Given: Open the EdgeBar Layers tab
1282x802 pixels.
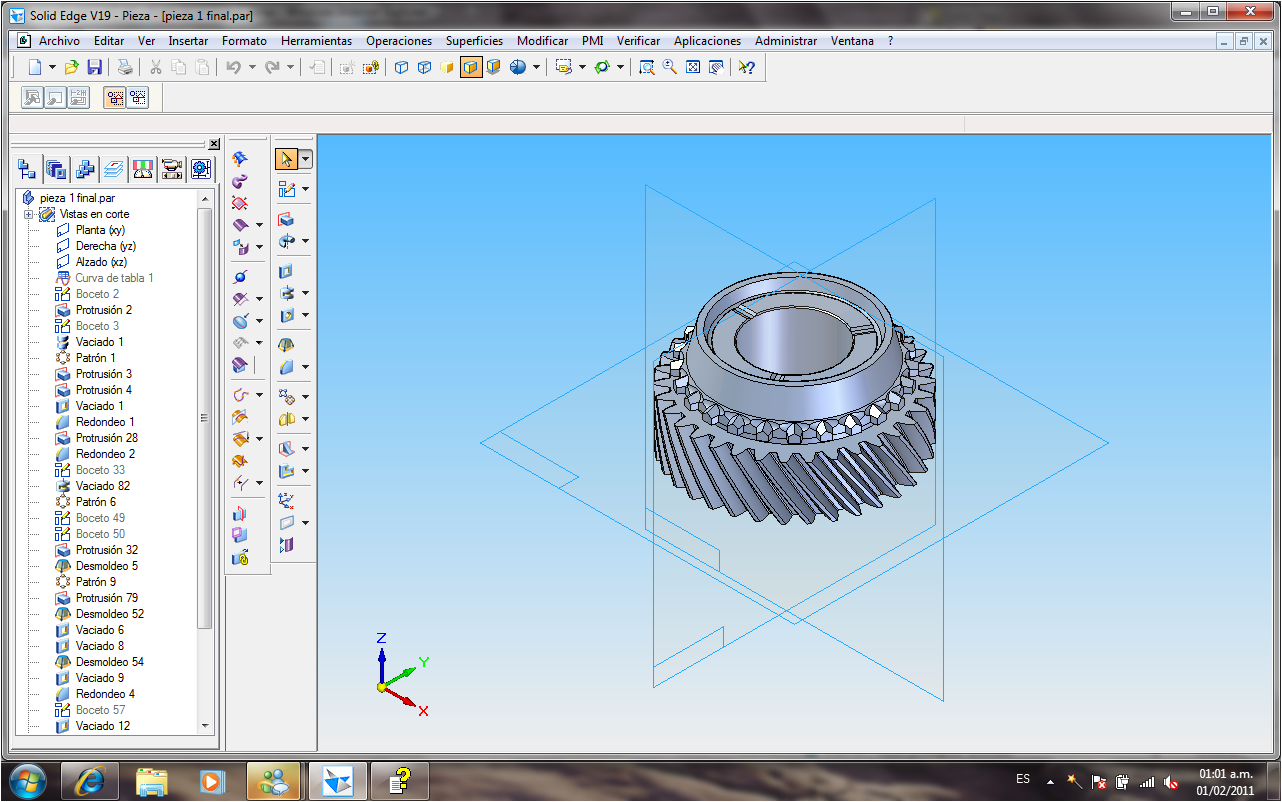Looking at the screenshot, I should point(115,169).
